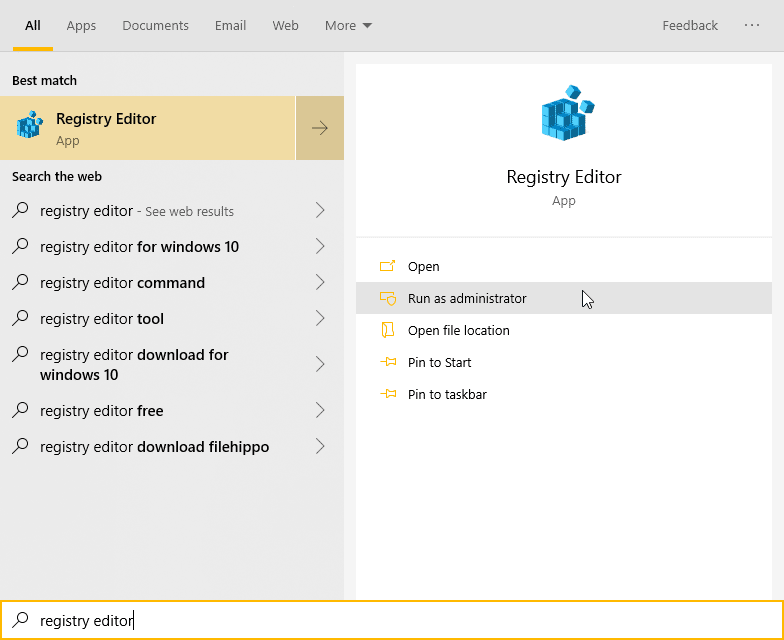
Task: Choose Run as administrator
Action: (x=564, y=298)
